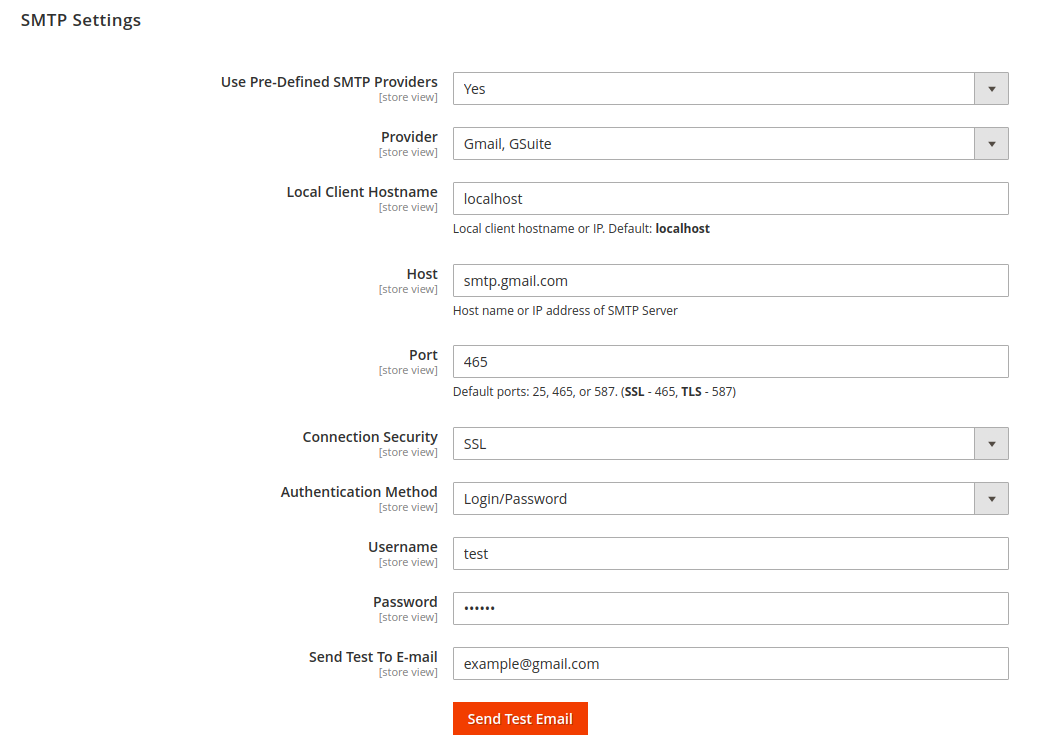Screen dimensions: 1058x755
Task: Open the Use Pre-Defined SMTP Providers dropdown
Action: [730, 89]
